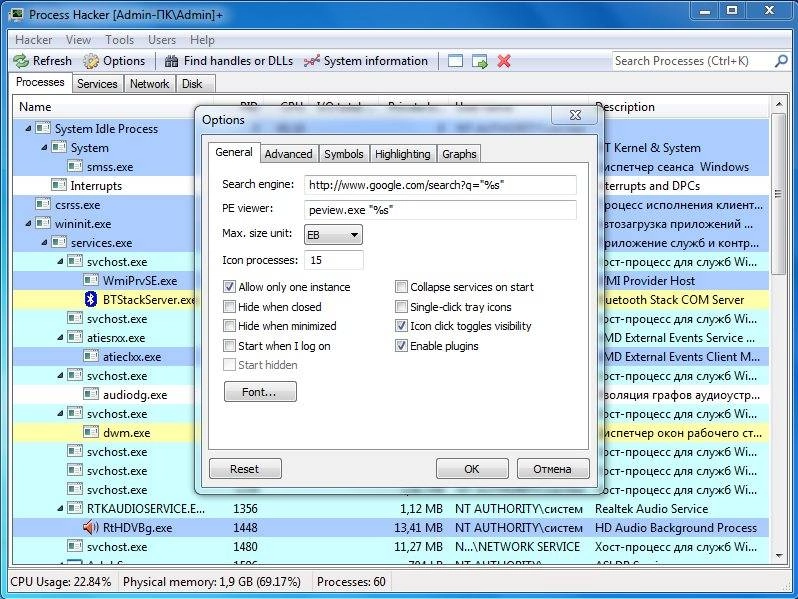The height and width of the screenshot is (599, 798).
Task: Open System information graph icon
Action: [x=311, y=61]
